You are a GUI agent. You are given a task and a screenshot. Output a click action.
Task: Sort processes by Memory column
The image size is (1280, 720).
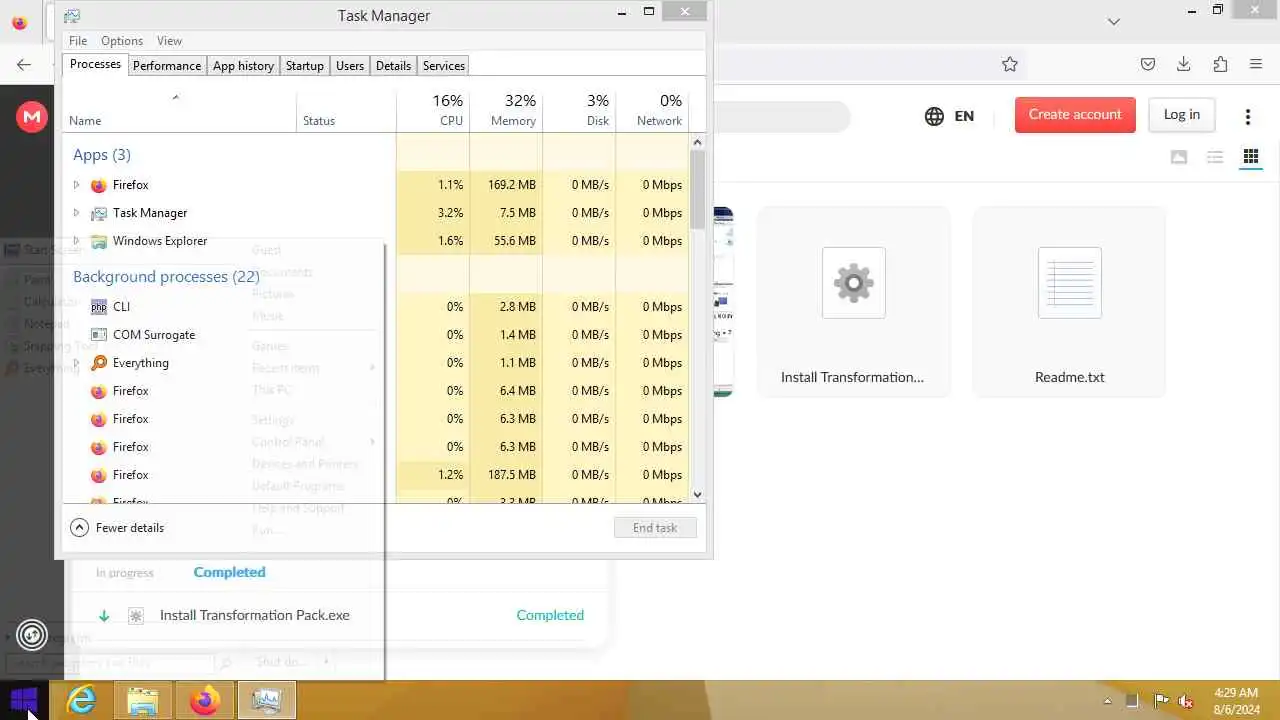click(506, 110)
